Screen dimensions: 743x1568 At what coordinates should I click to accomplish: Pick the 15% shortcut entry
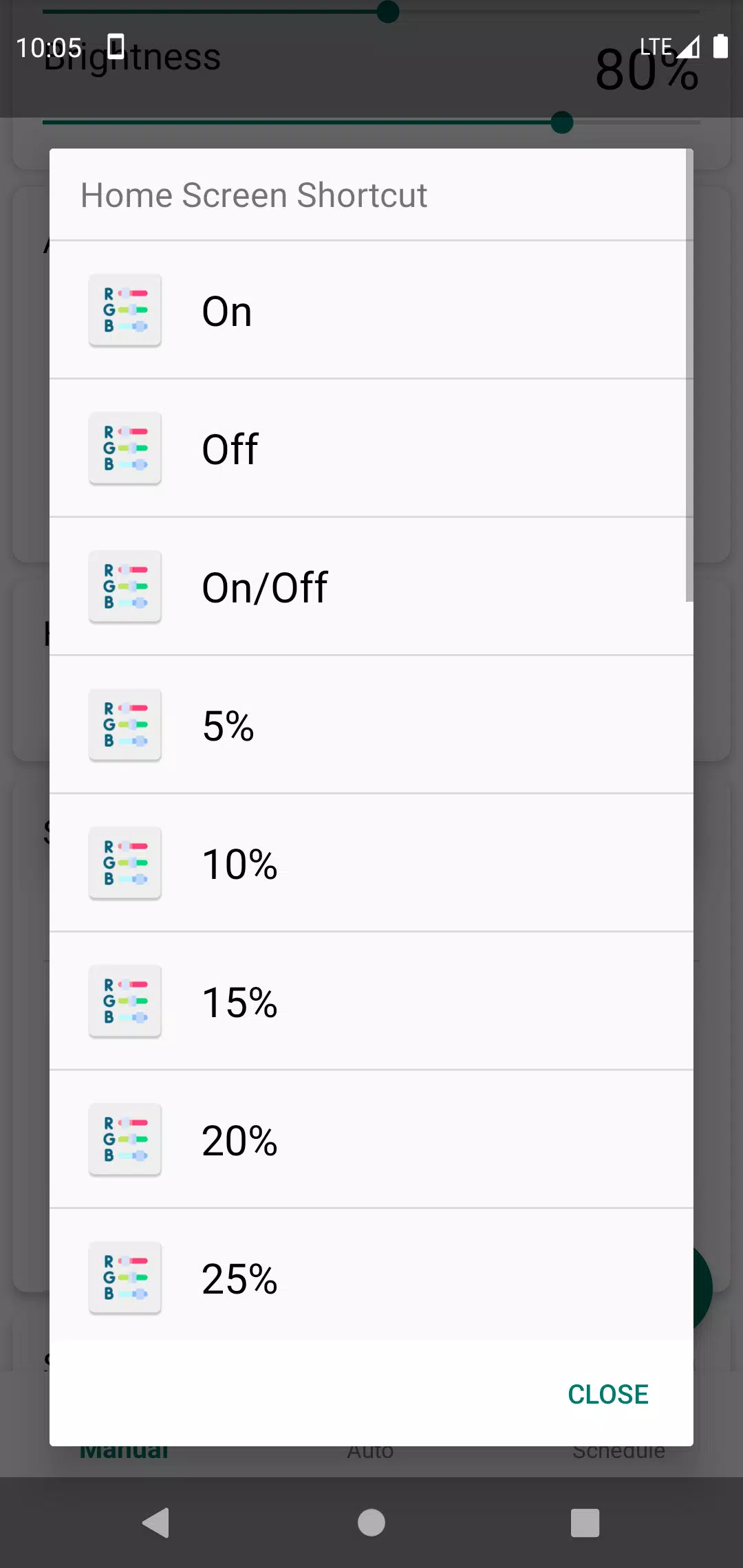point(371,1001)
